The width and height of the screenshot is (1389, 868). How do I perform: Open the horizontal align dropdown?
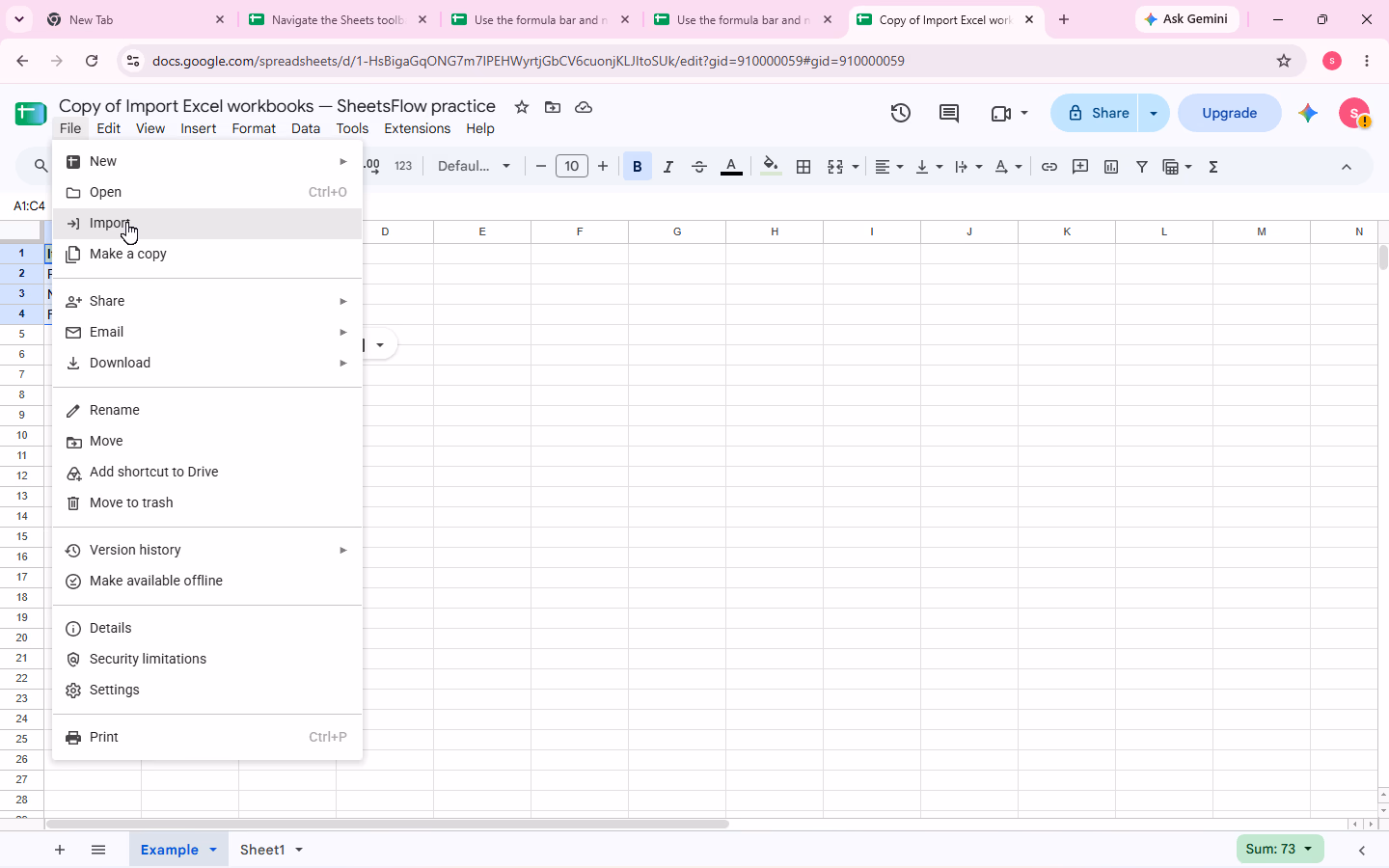pyautogui.click(x=888, y=167)
